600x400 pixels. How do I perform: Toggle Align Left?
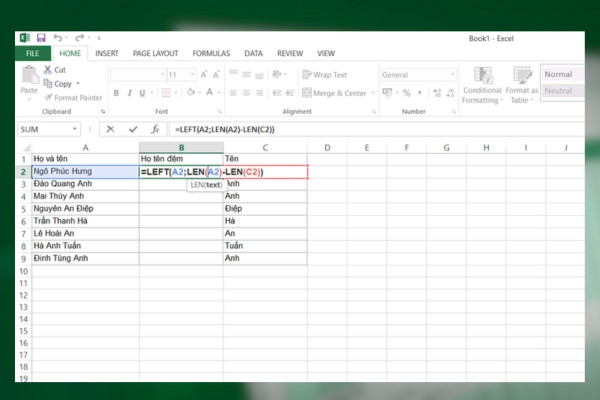click(x=234, y=93)
